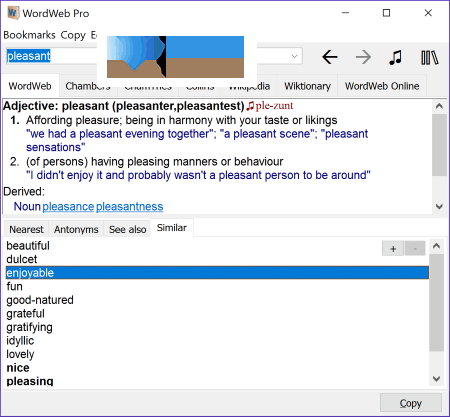This screenshot has width=450, height=417.
Task: Click the ple-zunt pronunciation text
Action: click(274, 106)
